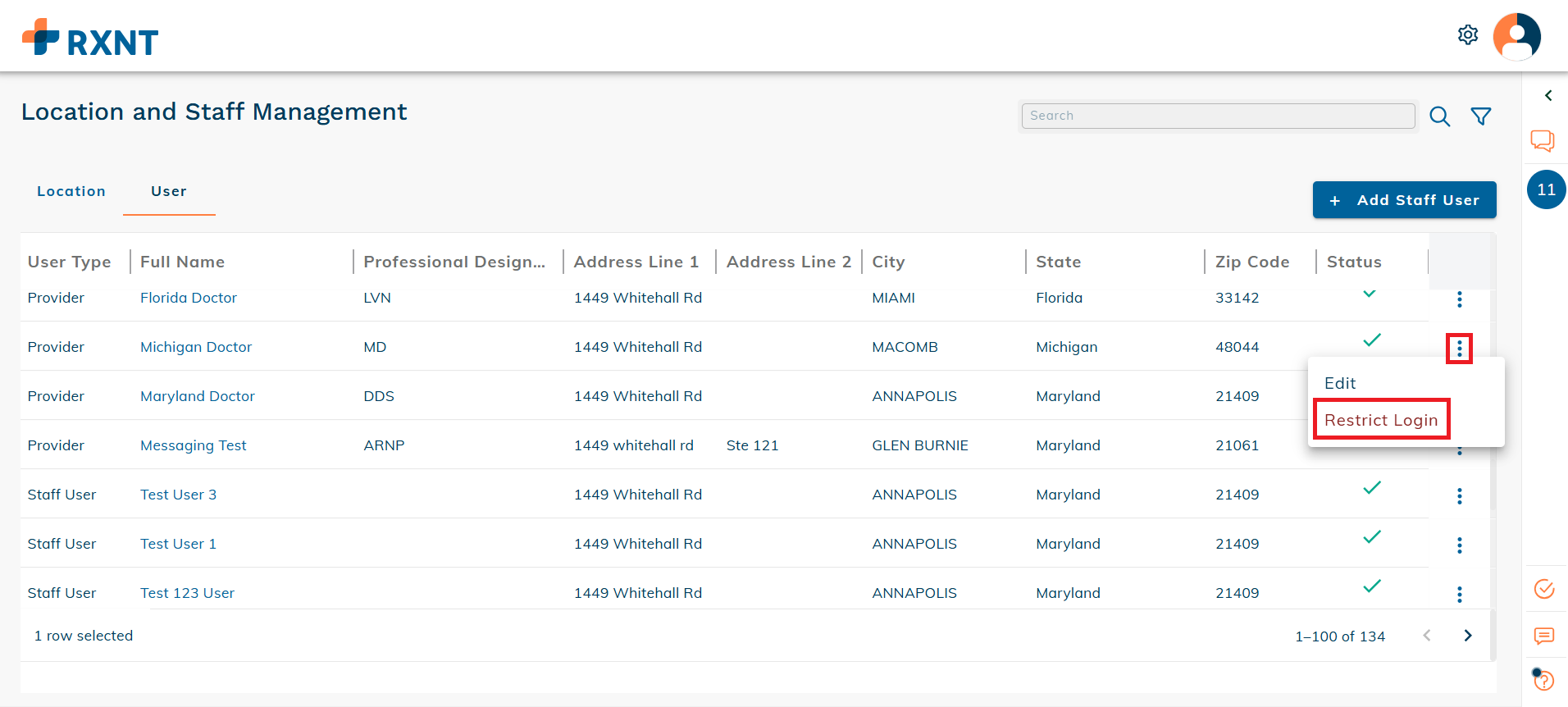1568x707 pixels.
Task: Click the magnifier search icon
Action: tap(1440, 116)
